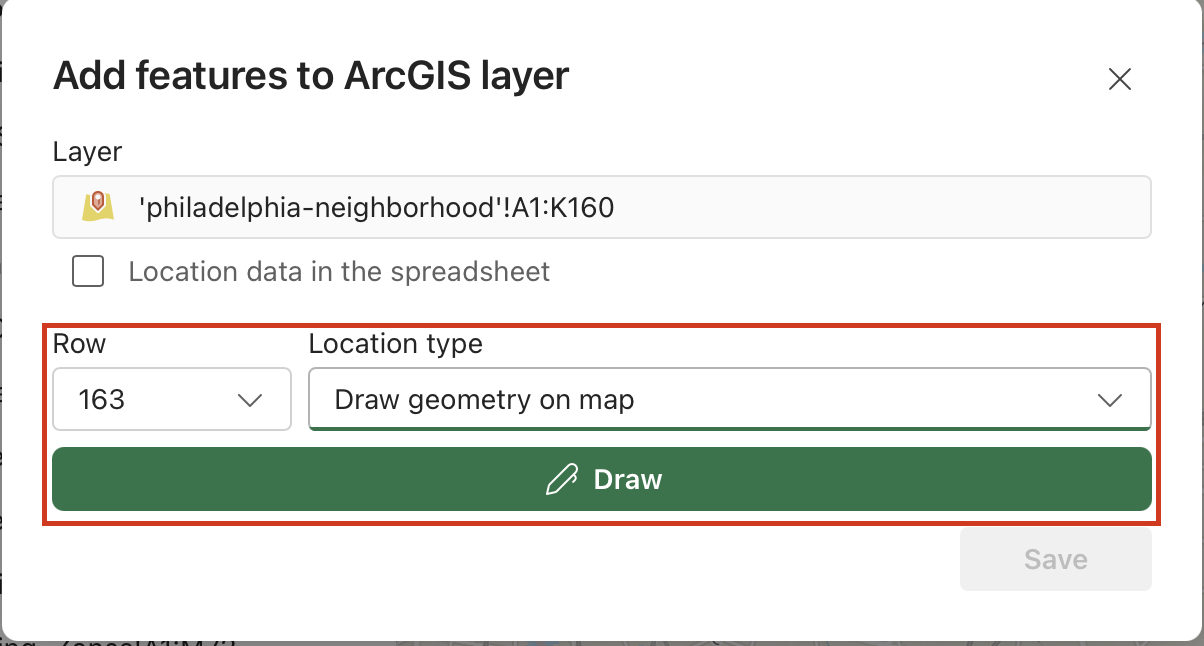Open the Row selector showing 163

[x=171, y=399]
